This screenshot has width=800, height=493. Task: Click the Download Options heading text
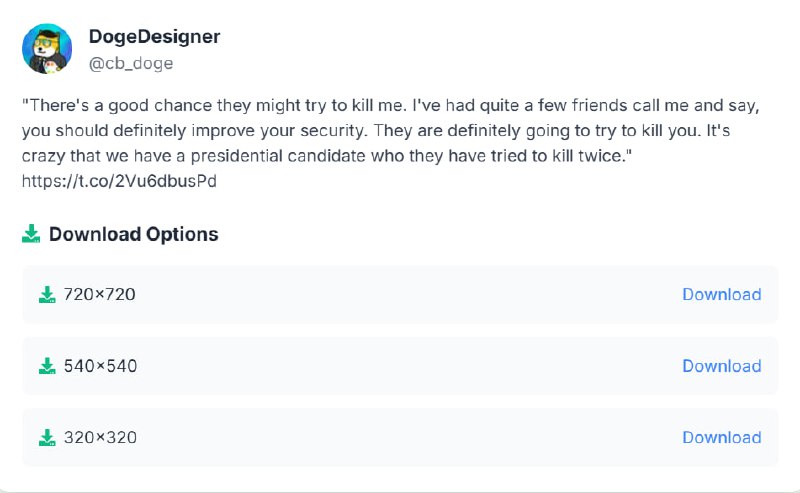coord(133,234)
